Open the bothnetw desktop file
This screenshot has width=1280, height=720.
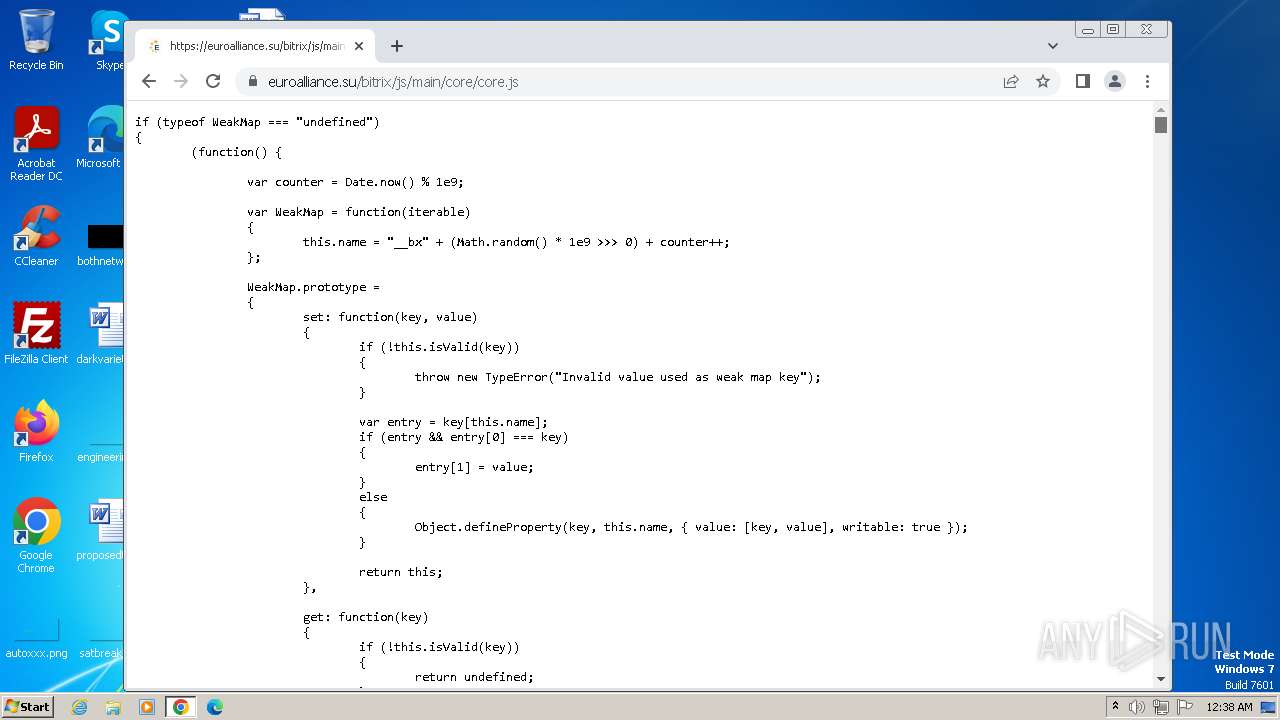(101, 245)
